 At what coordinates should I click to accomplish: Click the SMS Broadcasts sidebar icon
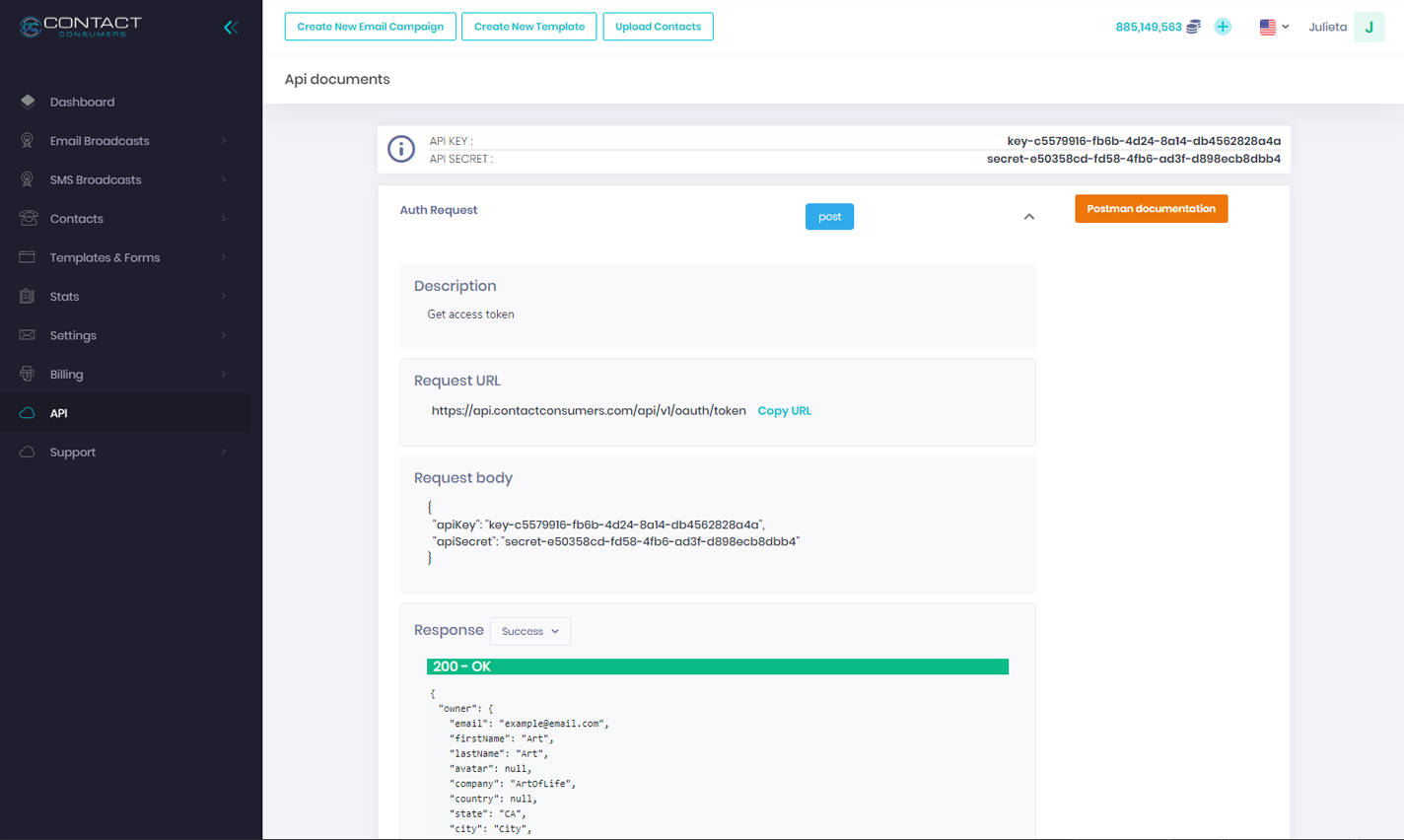[x=28, y=179]
